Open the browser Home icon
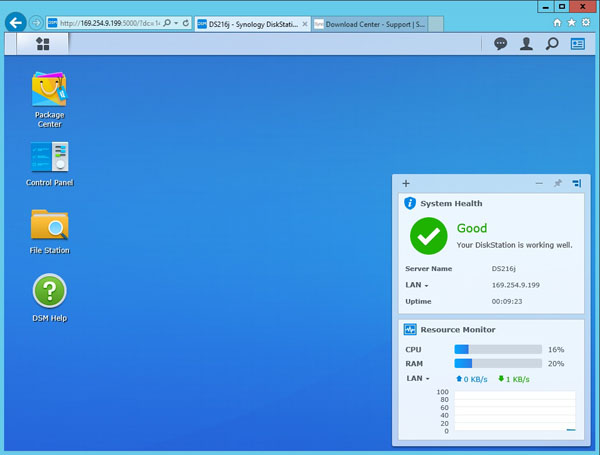 click(557, 23)
